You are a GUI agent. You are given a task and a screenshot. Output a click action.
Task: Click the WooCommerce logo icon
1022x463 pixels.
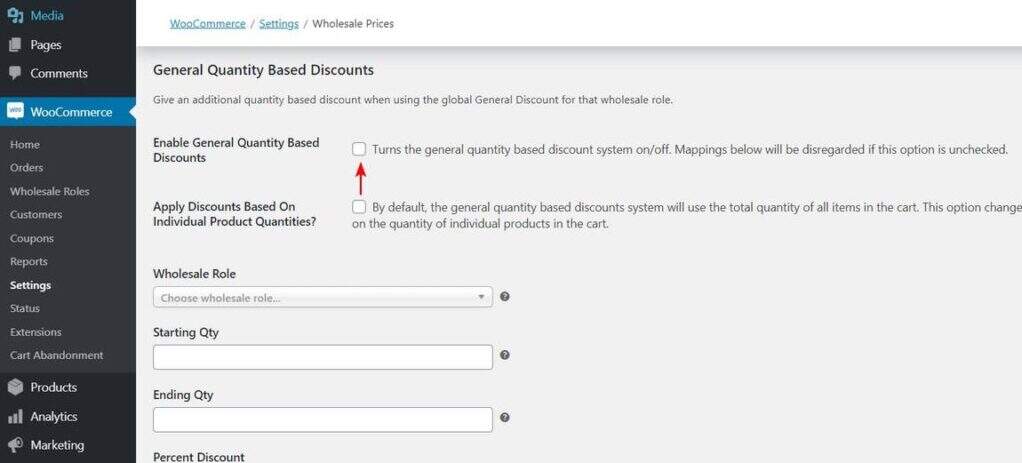(15, 112)
